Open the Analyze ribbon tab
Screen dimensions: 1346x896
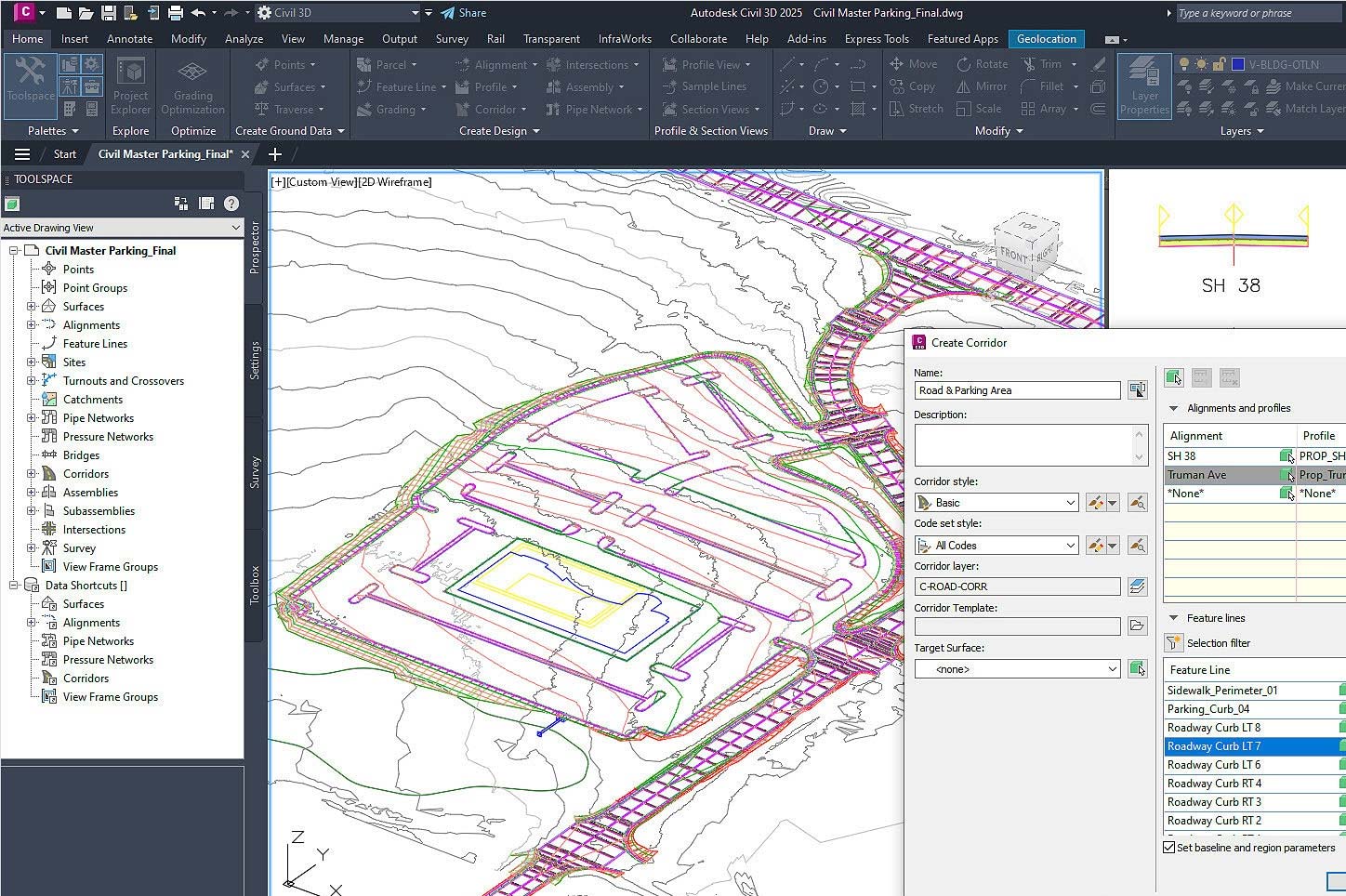(x=244, y=39)
